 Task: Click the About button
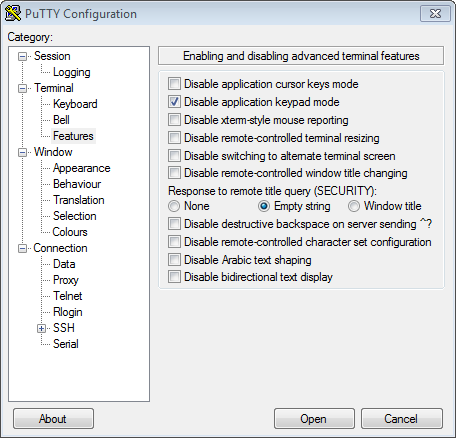click(x=53, y=419)
